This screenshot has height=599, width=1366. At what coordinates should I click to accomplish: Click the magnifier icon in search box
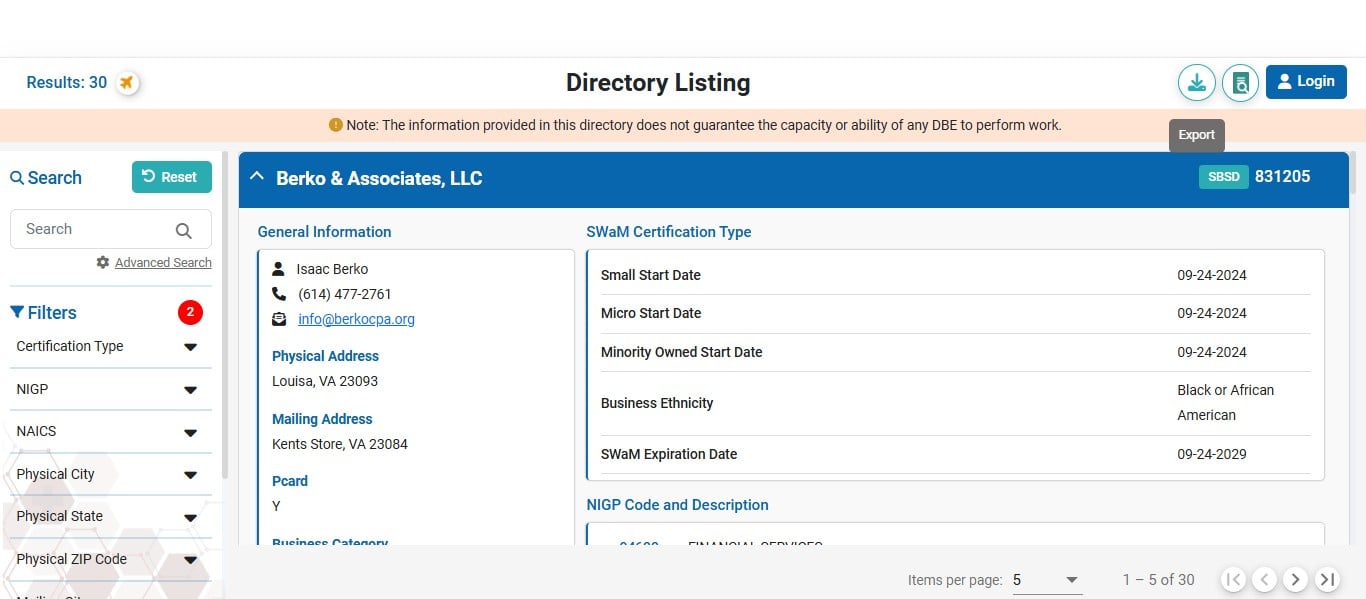click(183, 231)
